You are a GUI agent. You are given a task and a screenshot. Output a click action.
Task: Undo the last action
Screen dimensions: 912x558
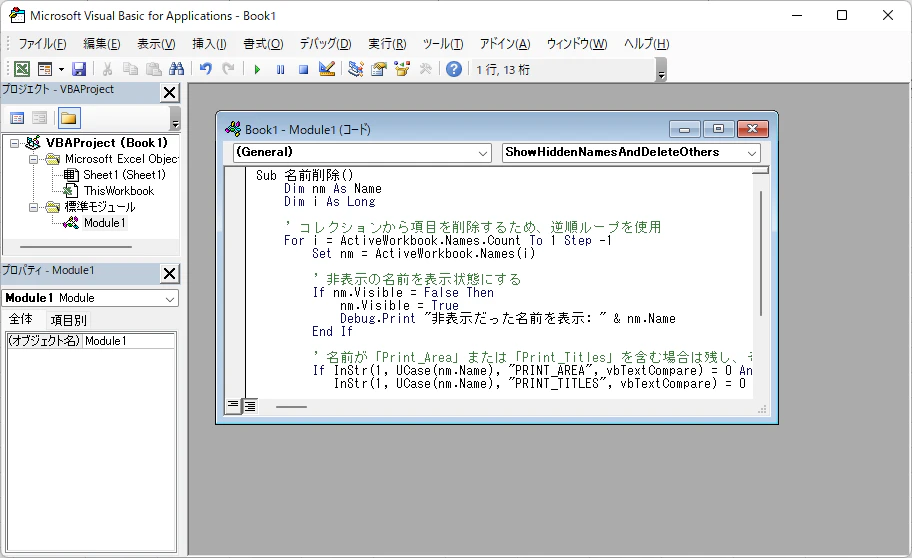pos(205,69)
